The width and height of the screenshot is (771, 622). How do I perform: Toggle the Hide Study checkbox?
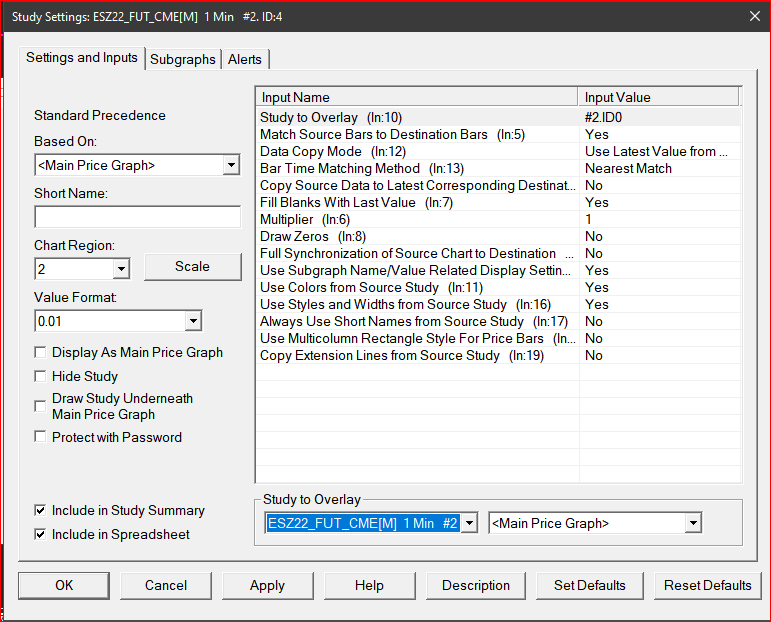[x=40, y=377]
